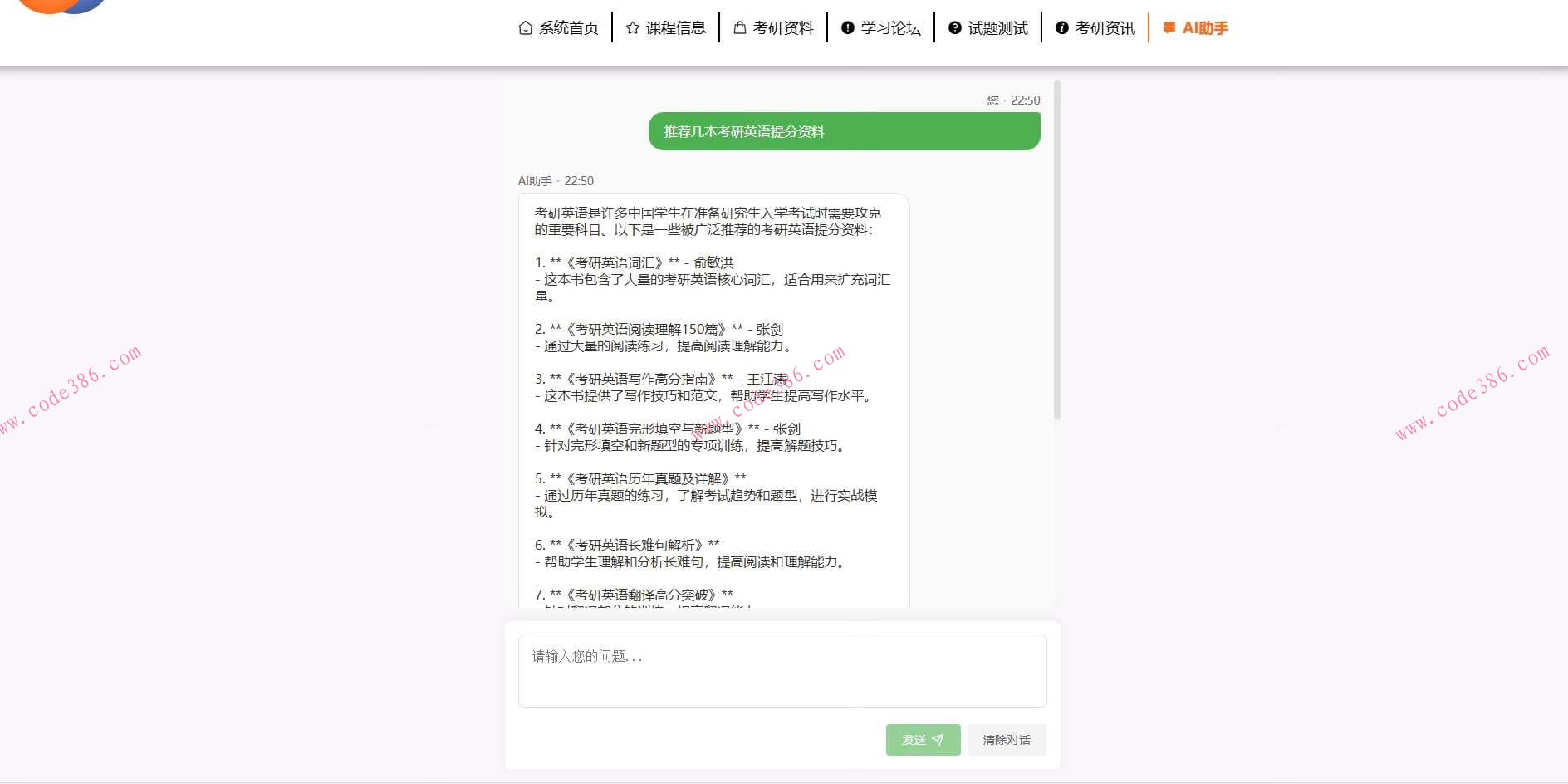Screen dimensions: 1568x784
Task: Open the 课程信息 page from the navigation
Action: [x=675, y=27]
